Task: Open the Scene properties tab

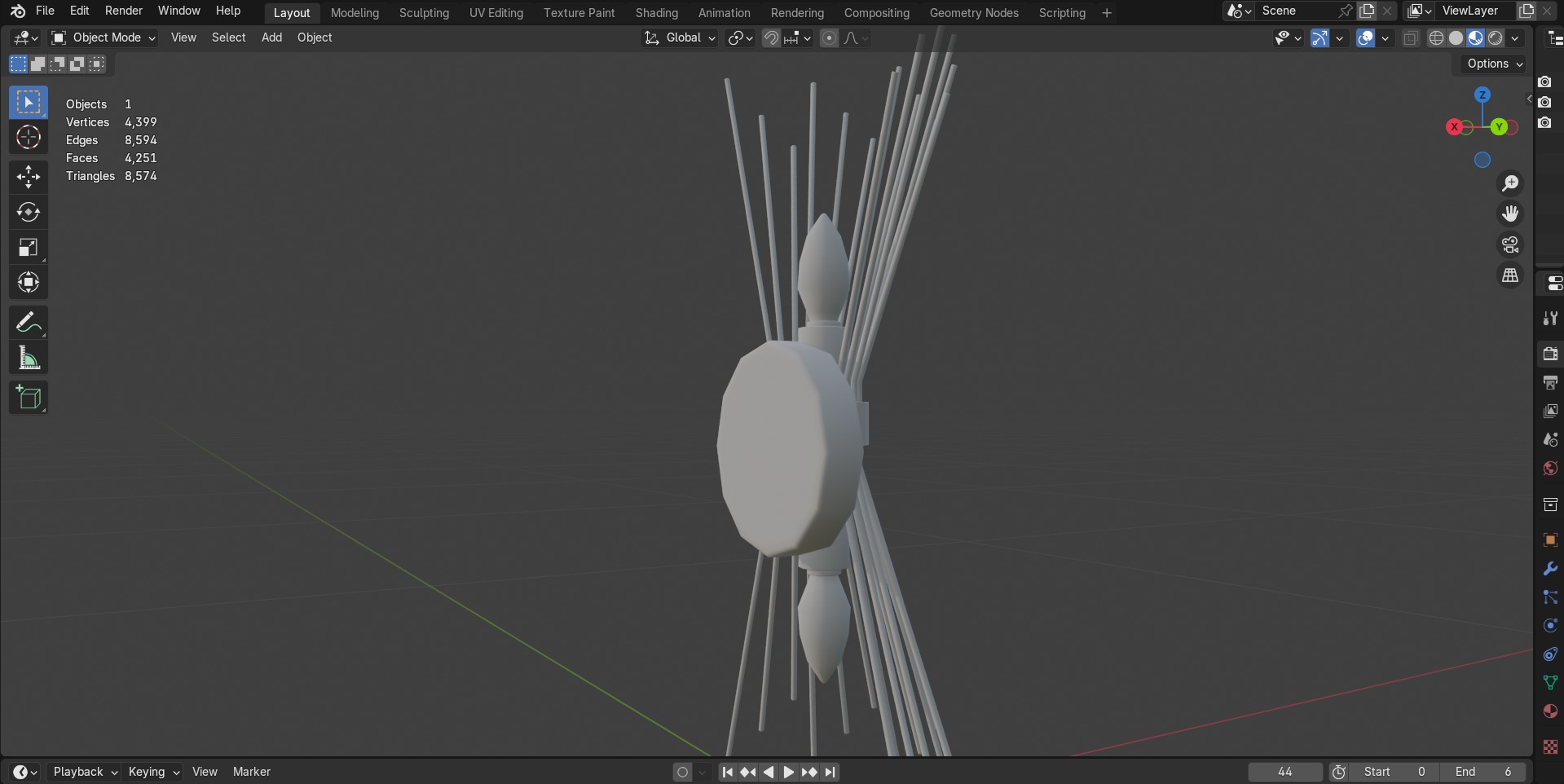Action: pos(1550,439)
